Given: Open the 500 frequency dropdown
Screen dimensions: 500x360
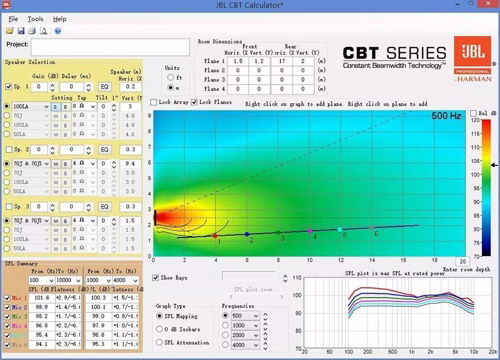Looking at the screenshot, I should point(245,316).
